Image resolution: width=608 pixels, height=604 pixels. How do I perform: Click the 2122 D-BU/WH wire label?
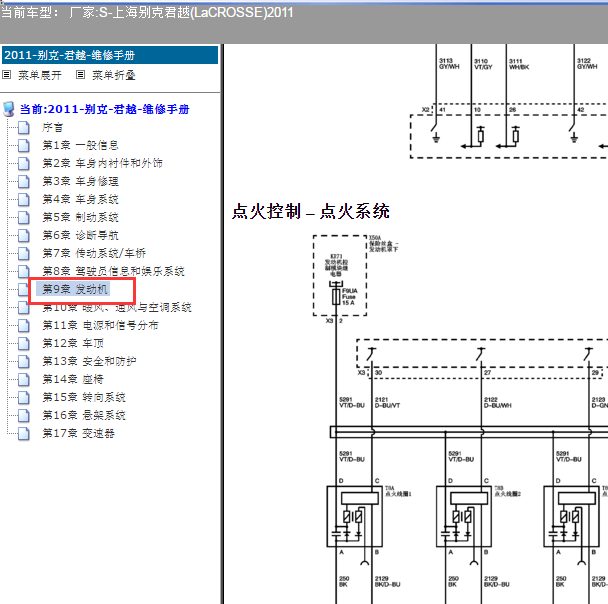tap(497, 402)
